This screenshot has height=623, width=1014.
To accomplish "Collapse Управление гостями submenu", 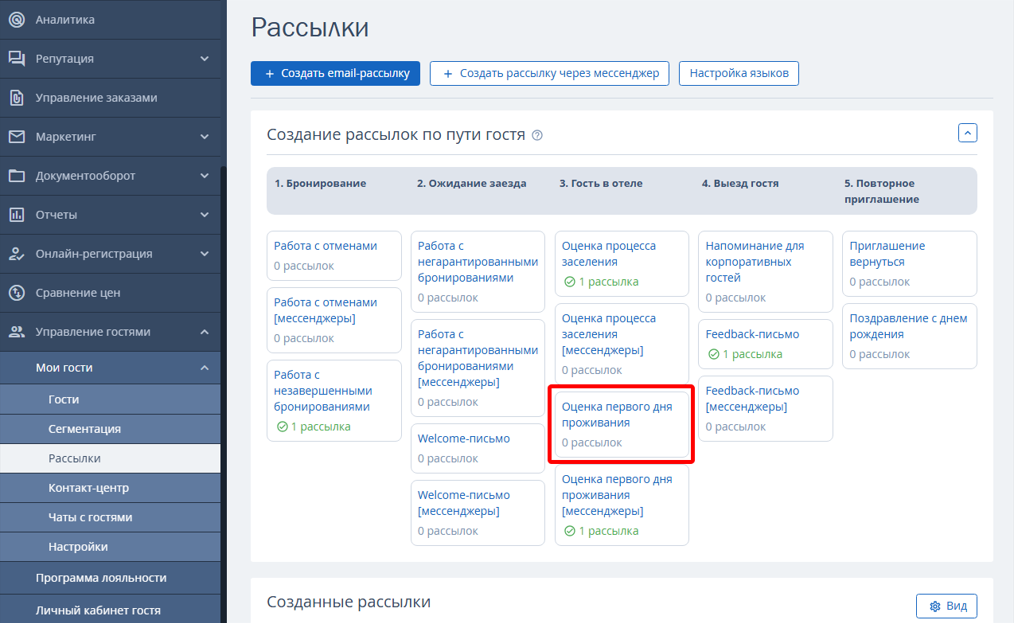I will pyautogui.click(x=204, y=331).
